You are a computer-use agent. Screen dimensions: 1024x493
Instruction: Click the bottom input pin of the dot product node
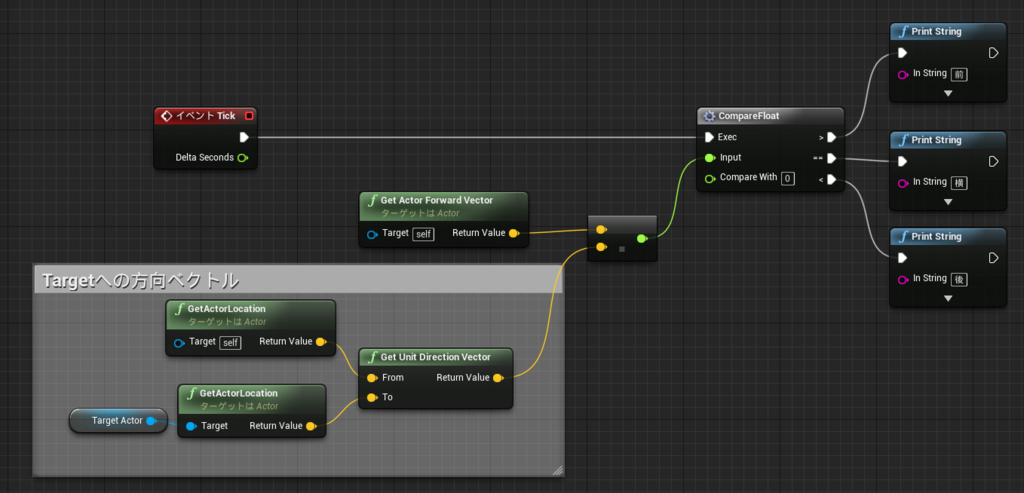point(601,247)
